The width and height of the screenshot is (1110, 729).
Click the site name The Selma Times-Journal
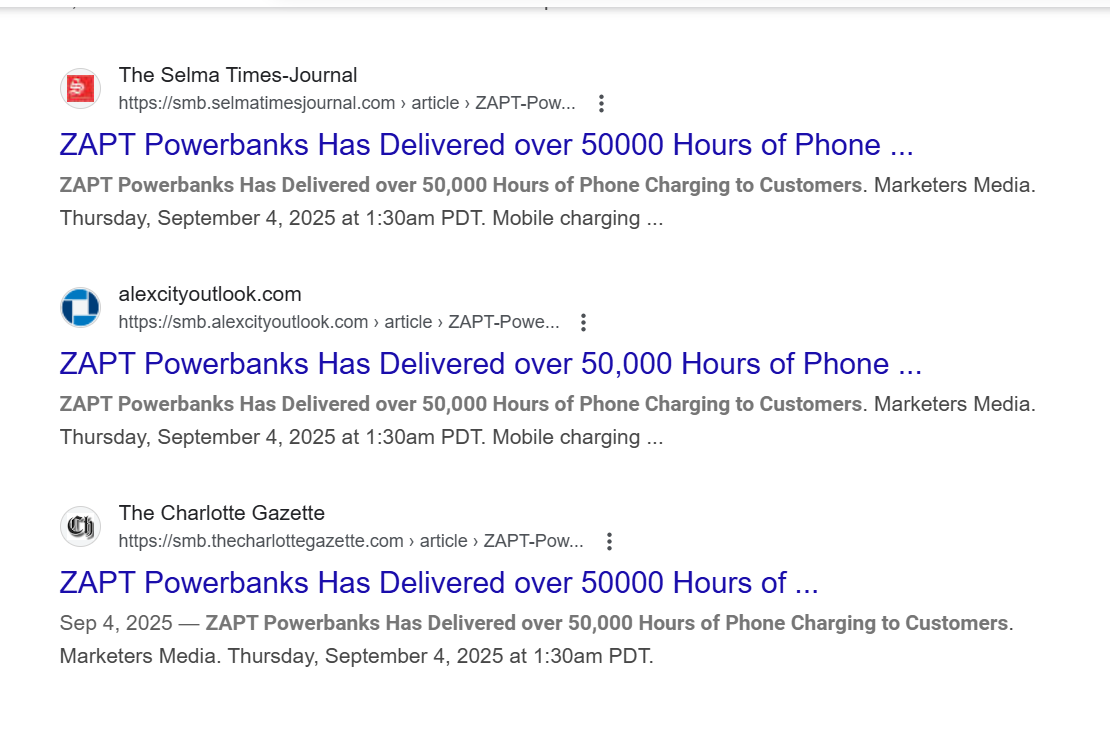[x=238, y=75]
